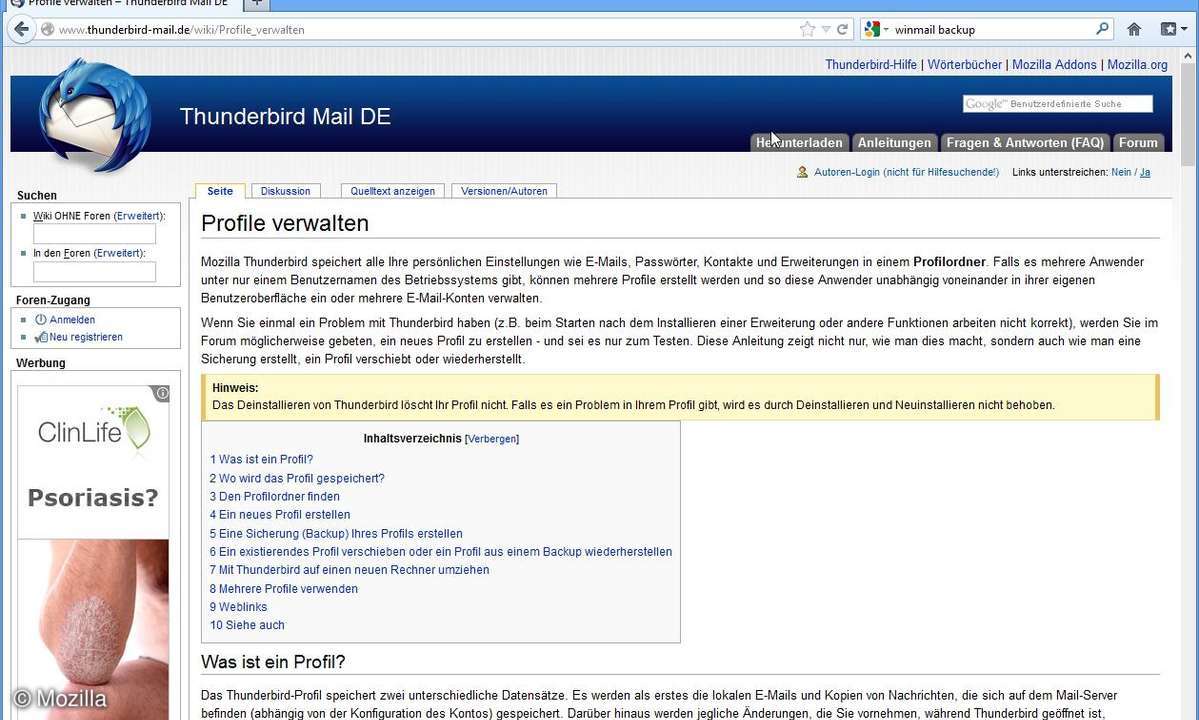Click the site identity globe icon in address bar

click(47, 30)
